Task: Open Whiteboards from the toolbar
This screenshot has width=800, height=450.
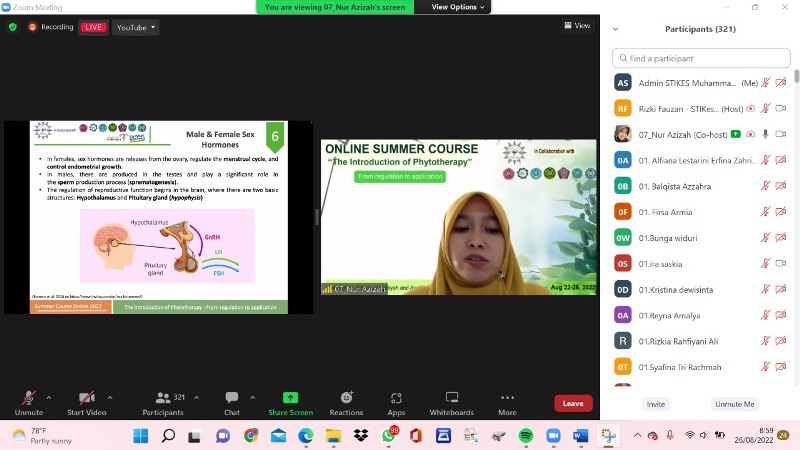Action: 451,398
